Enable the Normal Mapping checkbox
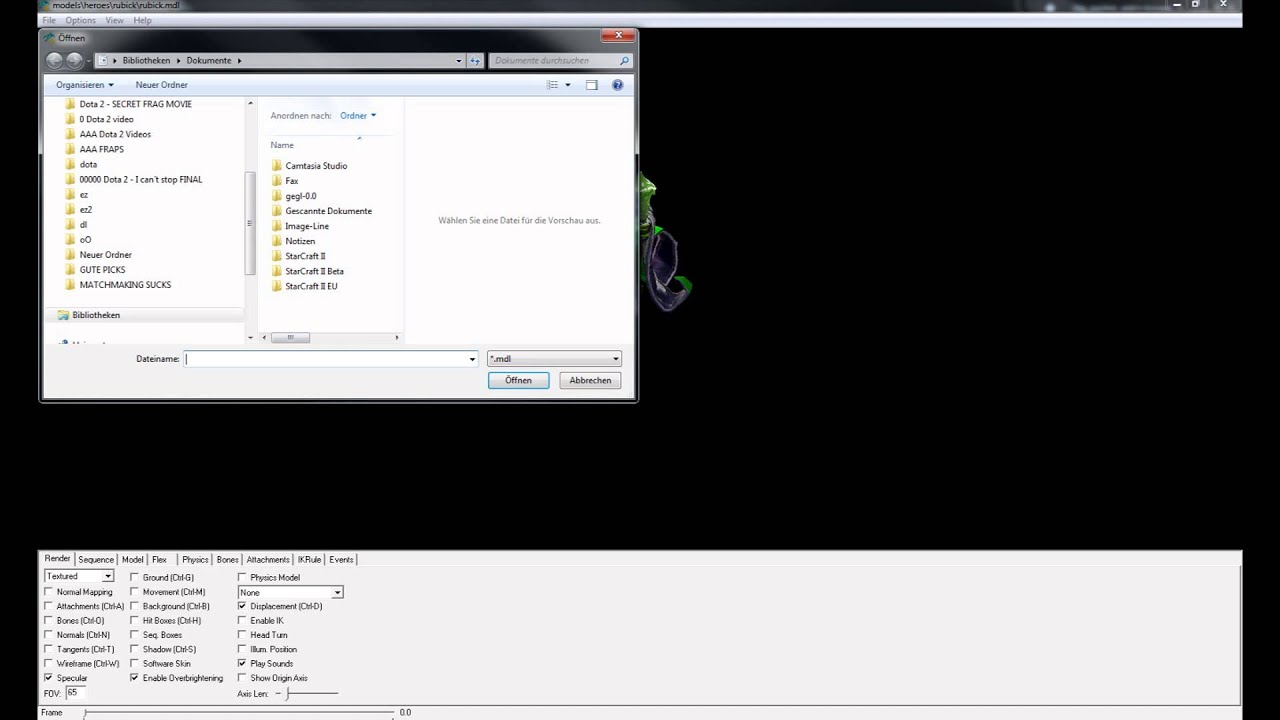Viewport: 1280px width, 720px height. pyautogui.click(x=48, y=592)
